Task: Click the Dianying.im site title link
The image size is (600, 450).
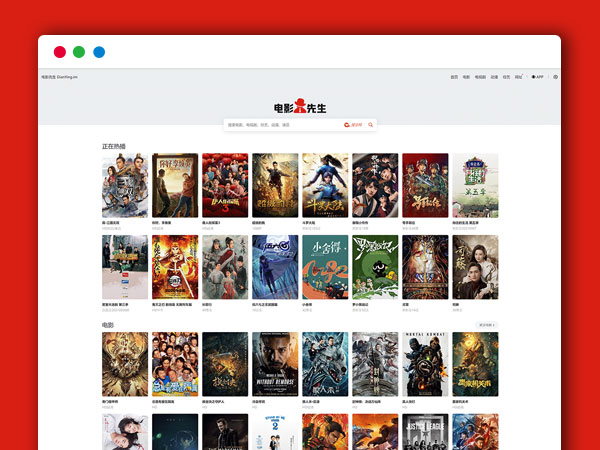Action: point(60,76)
